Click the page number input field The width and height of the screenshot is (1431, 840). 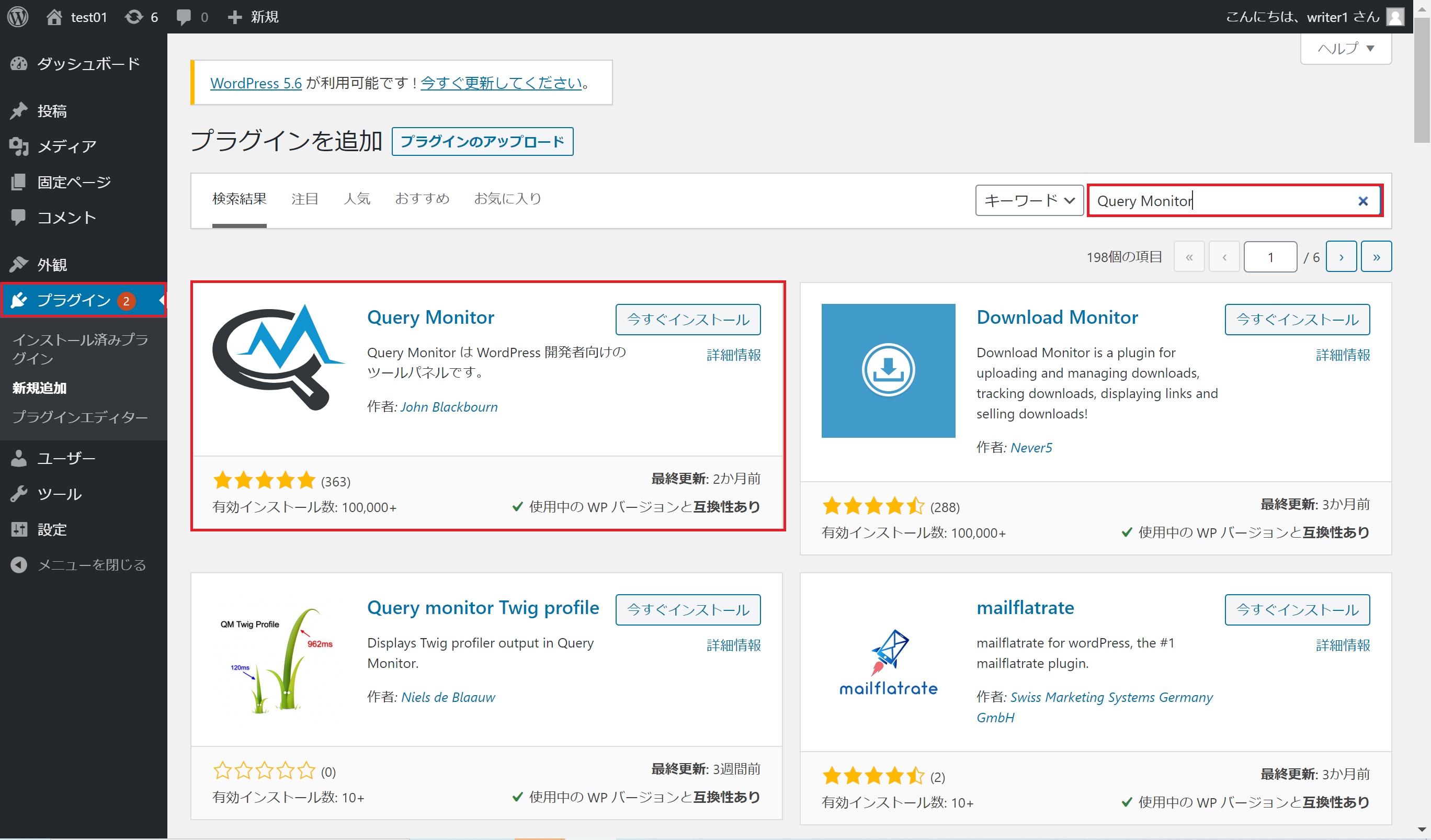tap(1270, 257)
